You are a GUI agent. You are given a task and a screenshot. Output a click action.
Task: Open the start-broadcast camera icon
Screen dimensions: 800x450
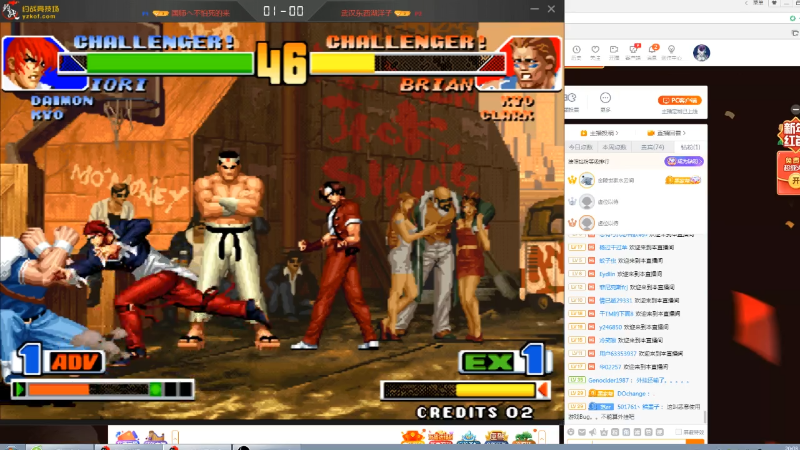(614, 50)
